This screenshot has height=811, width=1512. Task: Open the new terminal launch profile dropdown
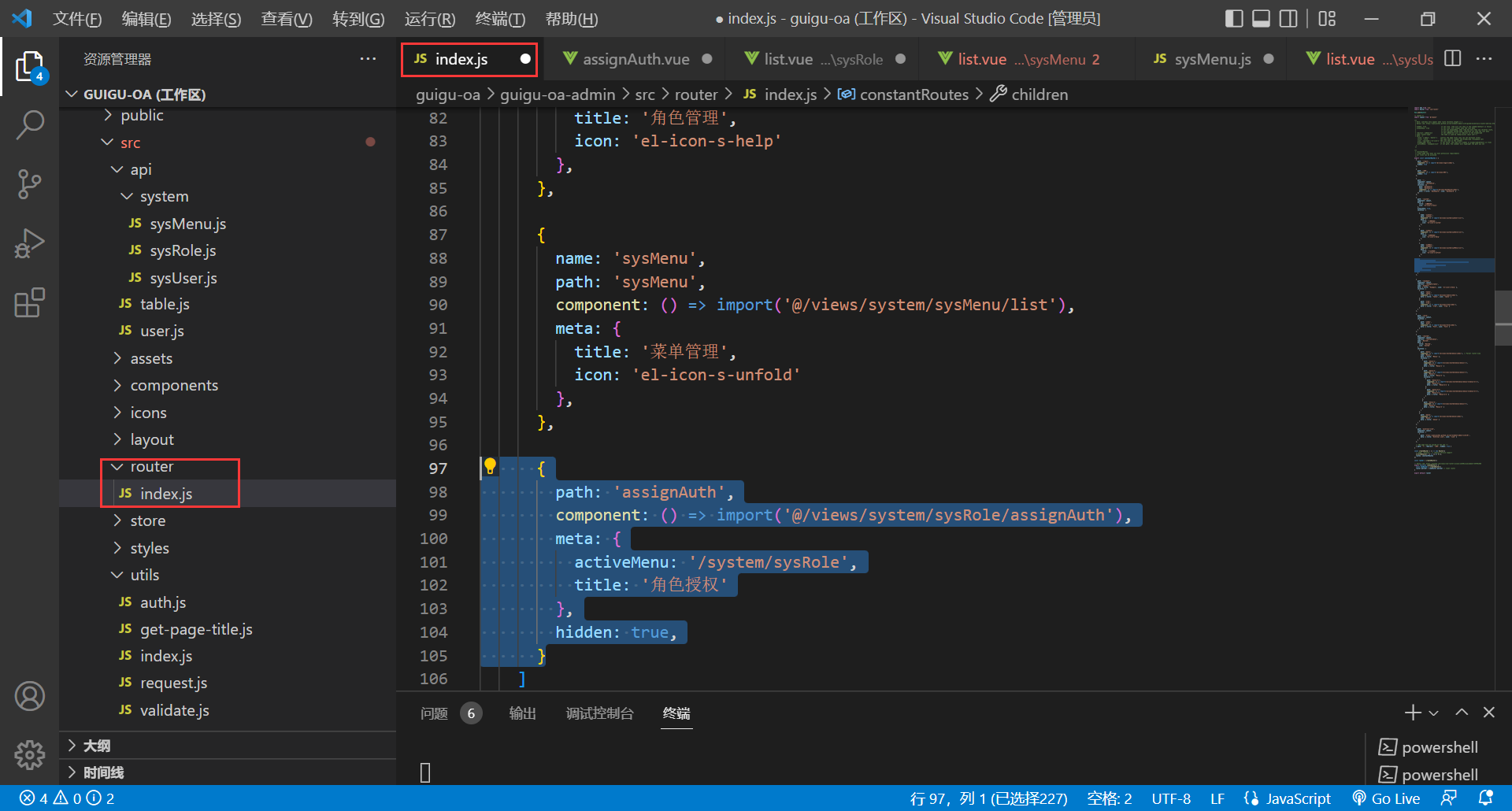point(1433,713)
